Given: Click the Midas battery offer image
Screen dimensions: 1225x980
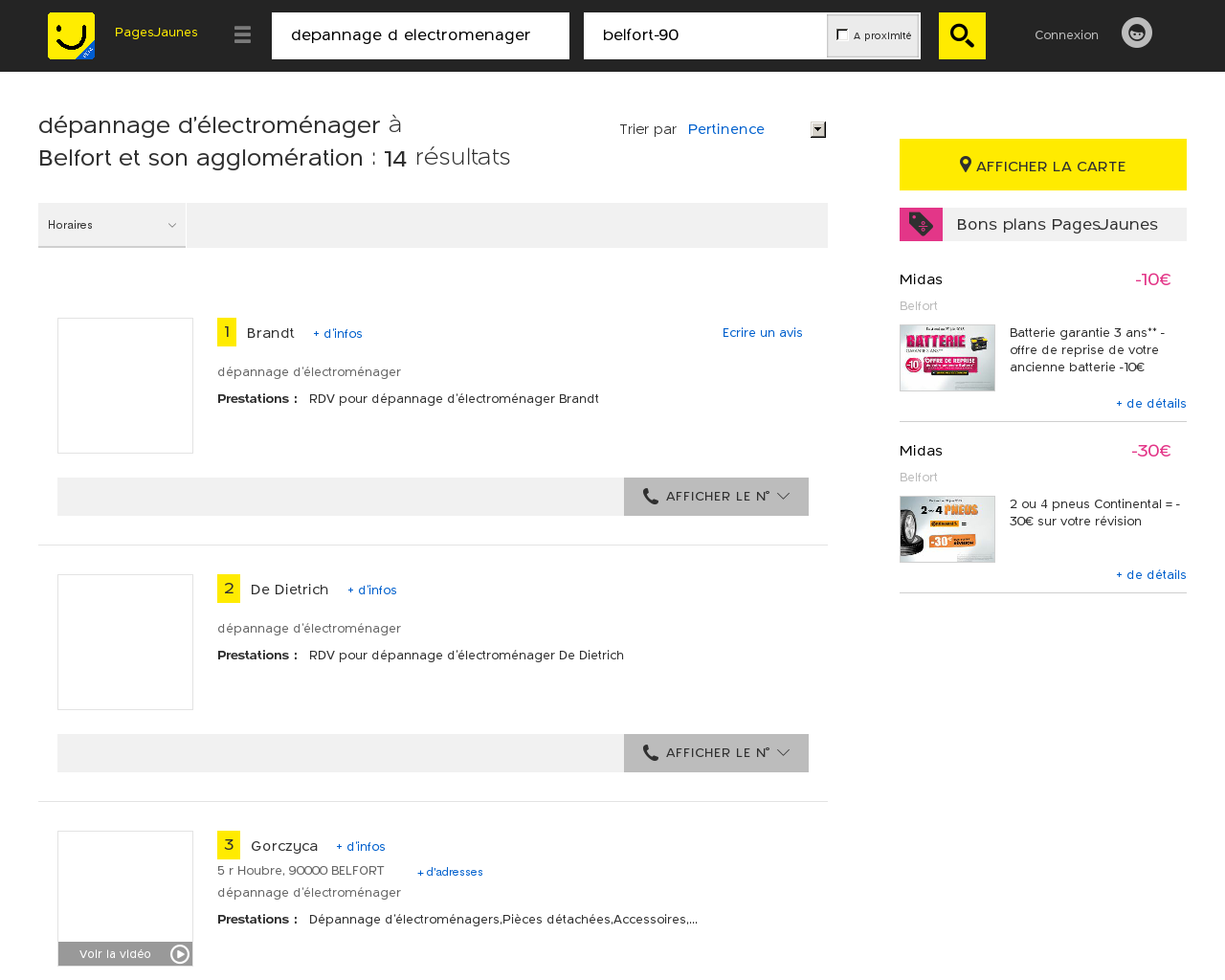Looking at the screenshot, I should pyautogui.click(x=947, y=358).
